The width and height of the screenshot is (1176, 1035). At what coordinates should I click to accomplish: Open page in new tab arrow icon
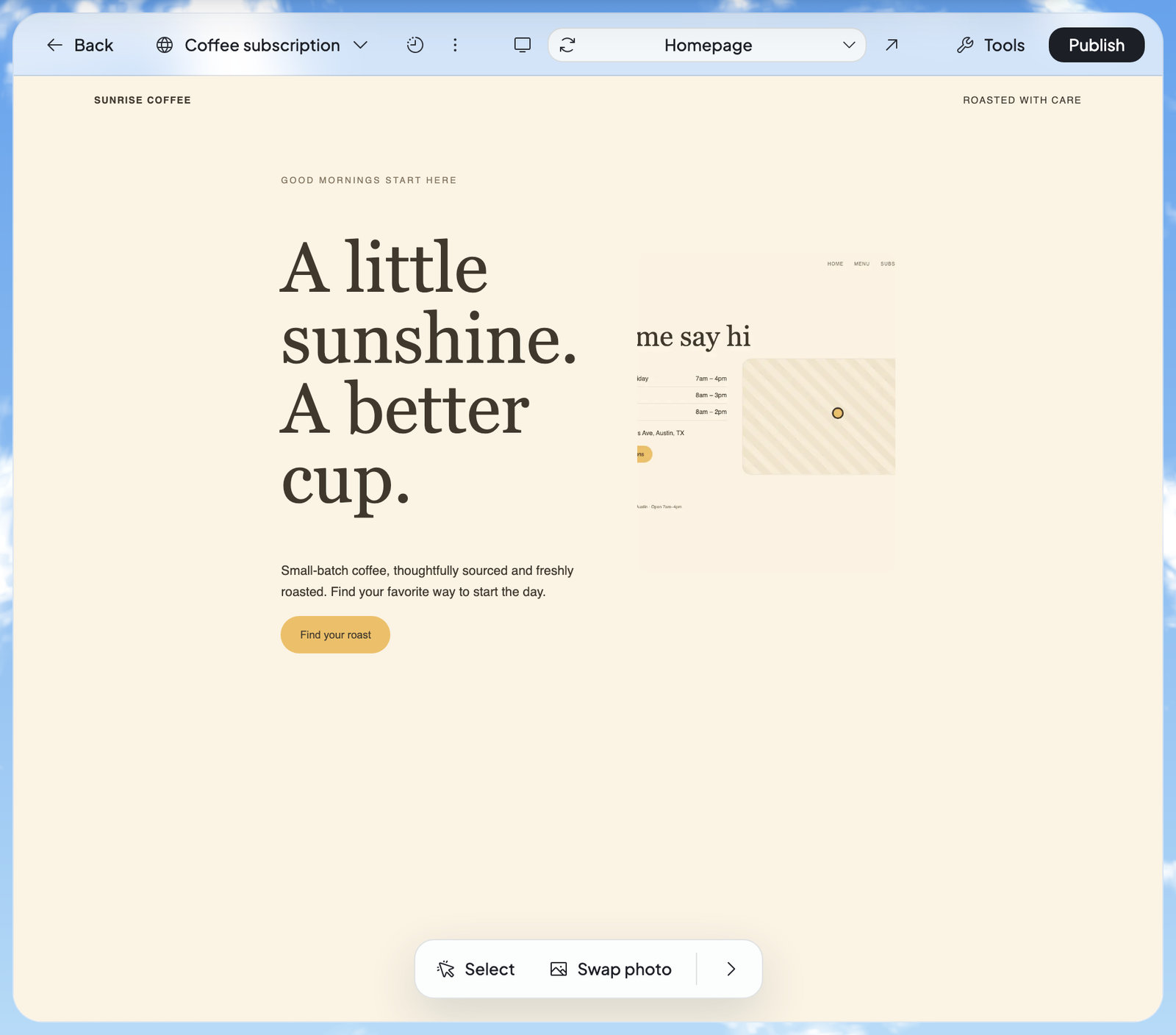(892, 45)
